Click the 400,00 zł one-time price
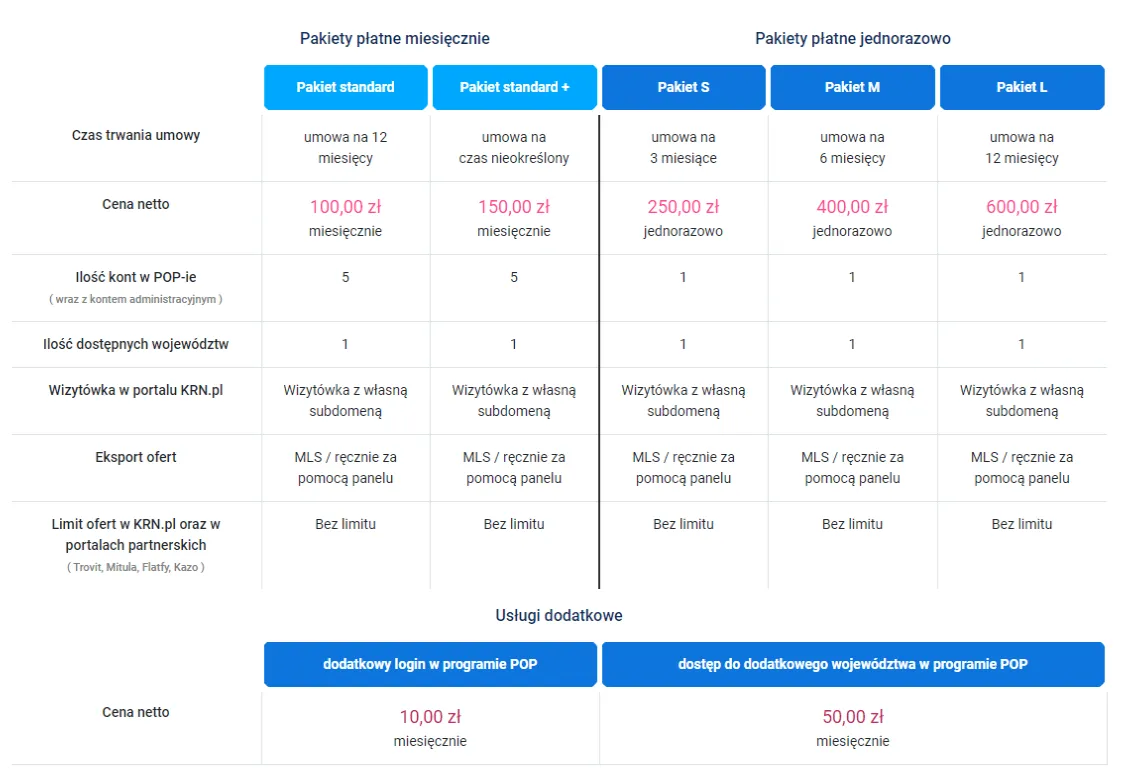 click(x=852, y=207)
